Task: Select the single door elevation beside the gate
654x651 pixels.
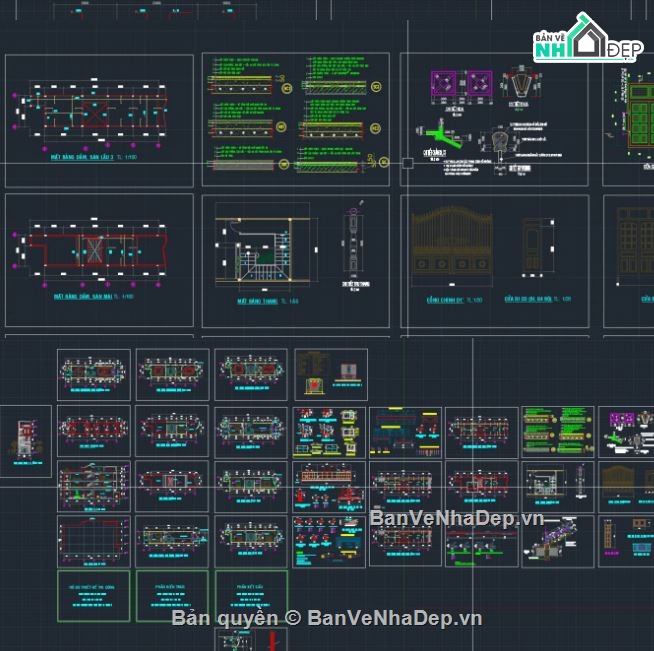Action: 536,247
